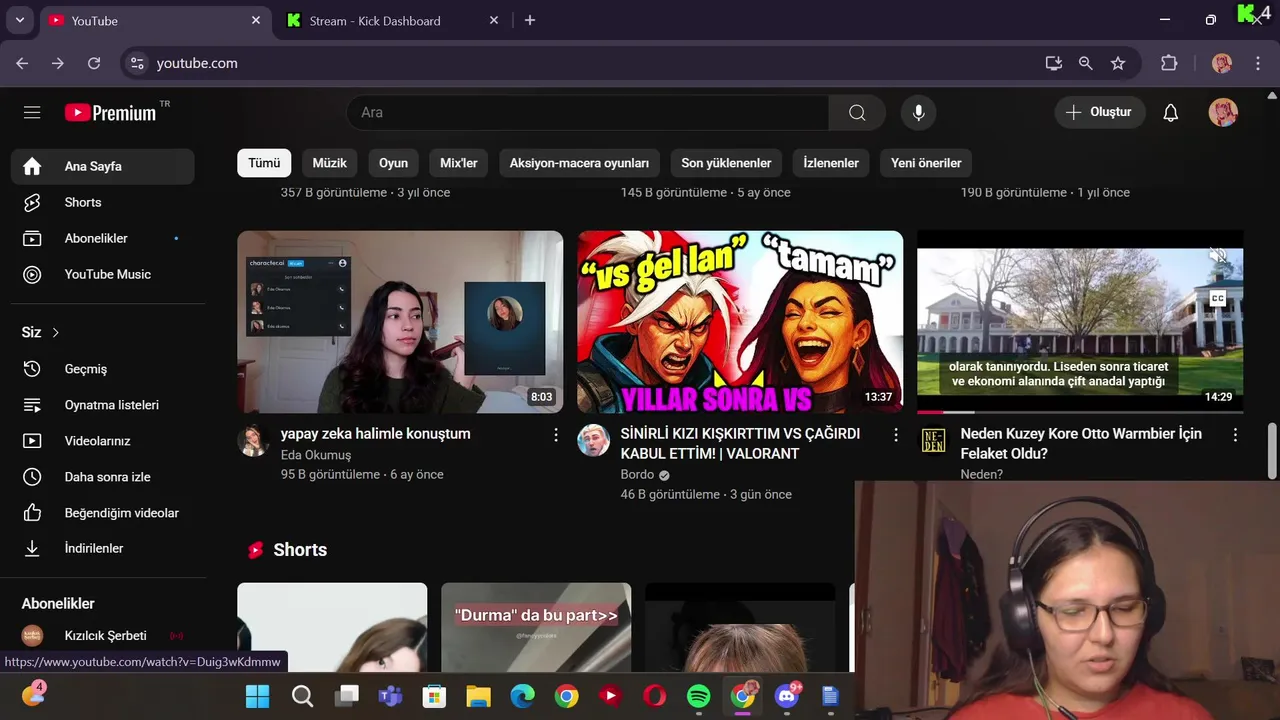Open the YILLAR SONRA VS Valorant thumbnail
Image resolution: width=1280 pixels, height=720 pixels.
pyautogui.click(x=740, y=322)
